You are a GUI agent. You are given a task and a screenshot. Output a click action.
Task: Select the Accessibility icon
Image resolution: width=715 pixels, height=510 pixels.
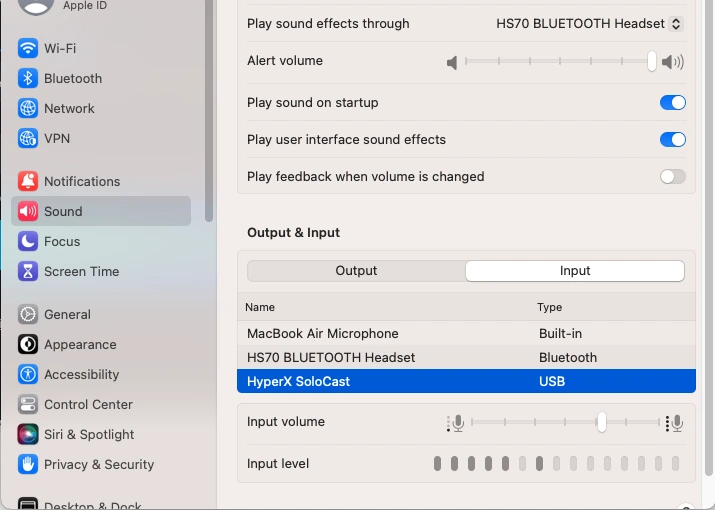pos(28,375)
